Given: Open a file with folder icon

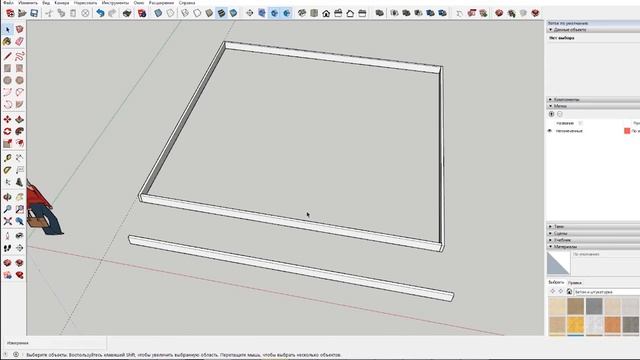Looking at the screenshot, I should point(22,13).
